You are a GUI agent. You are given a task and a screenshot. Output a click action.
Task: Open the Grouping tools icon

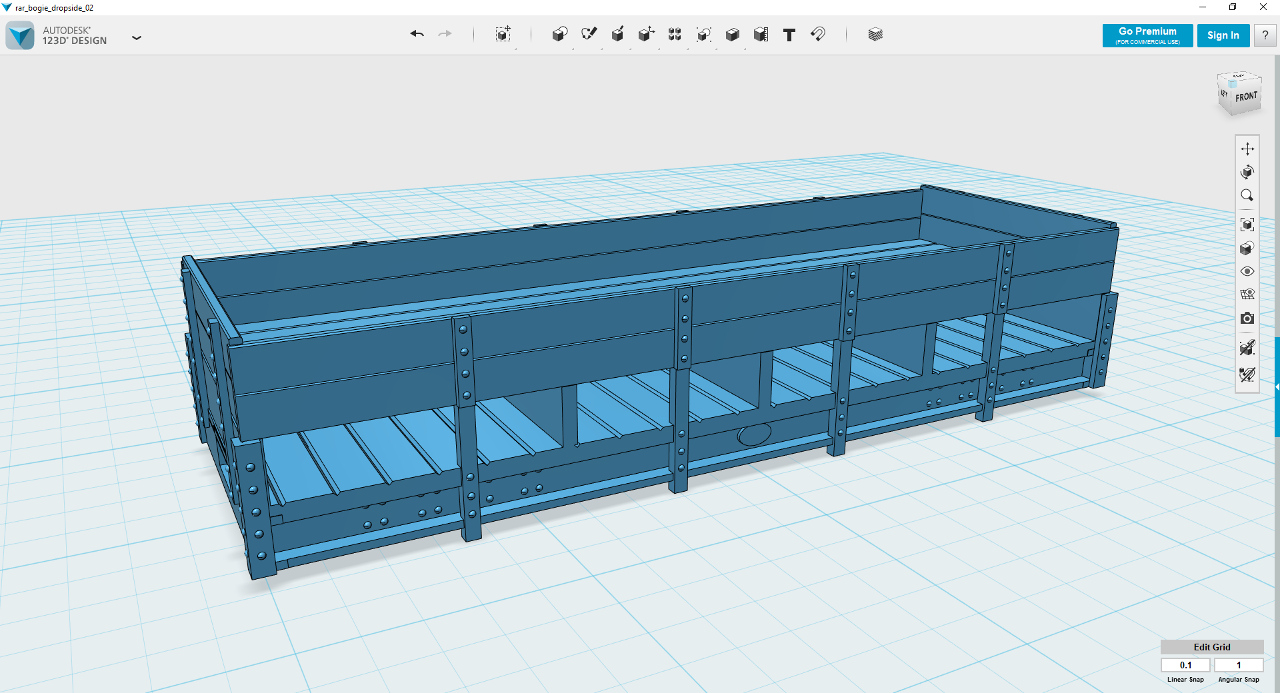point(704,34)
